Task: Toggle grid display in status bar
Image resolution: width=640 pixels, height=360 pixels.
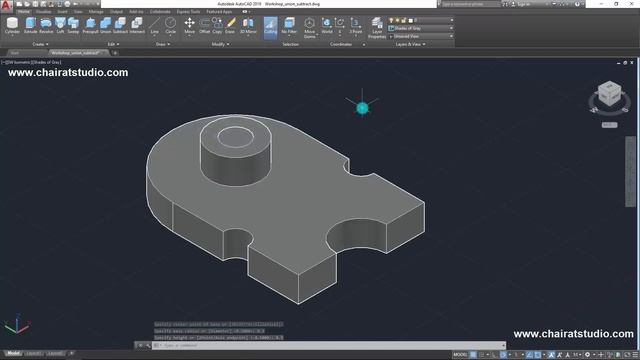Action: (473, 355)
